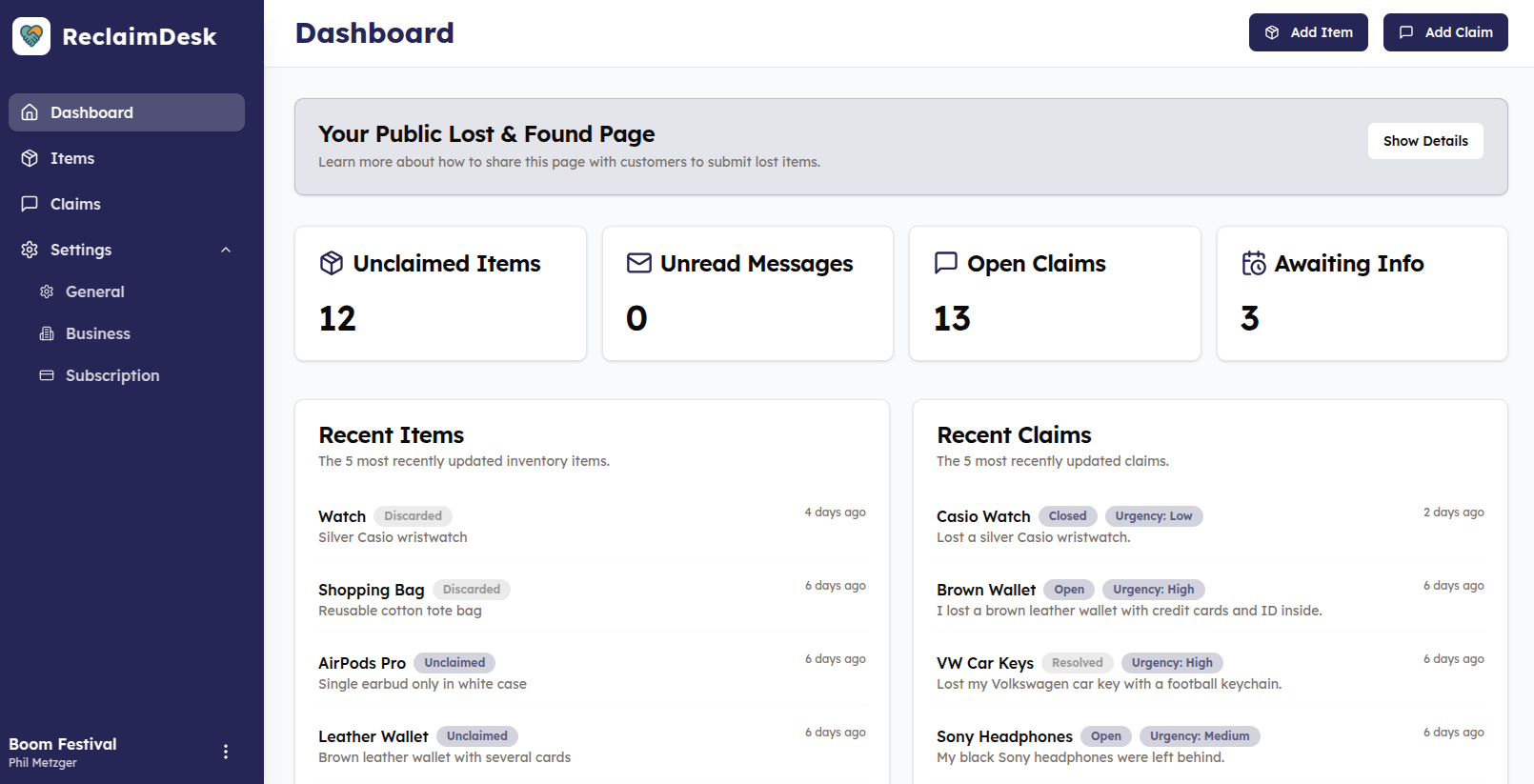Click the Dashboard page title
The image size is (1534, 784).
pos(374,33)
